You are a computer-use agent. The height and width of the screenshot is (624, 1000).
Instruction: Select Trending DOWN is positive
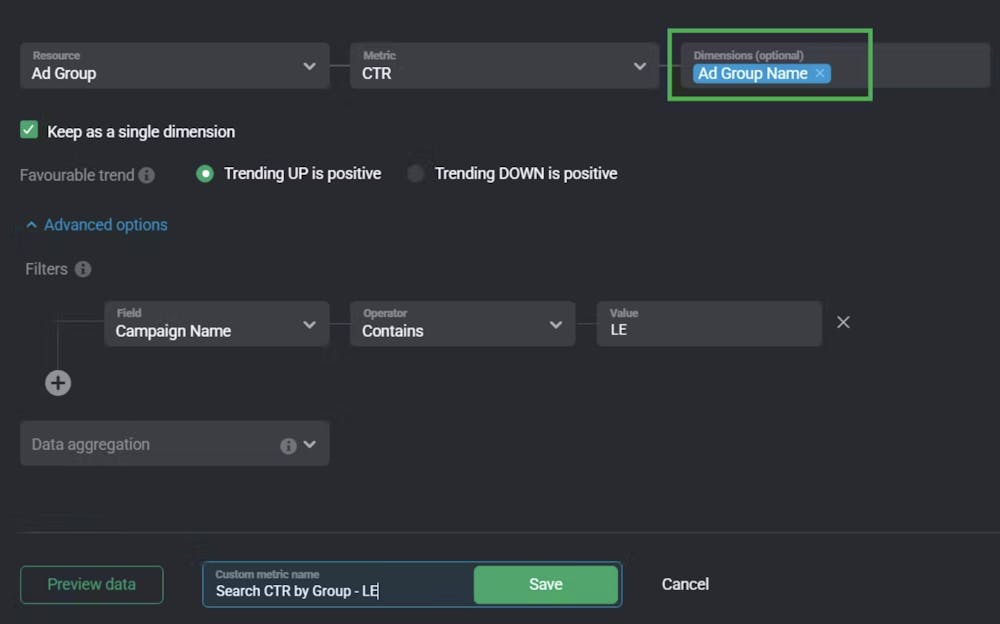[416, 173]
